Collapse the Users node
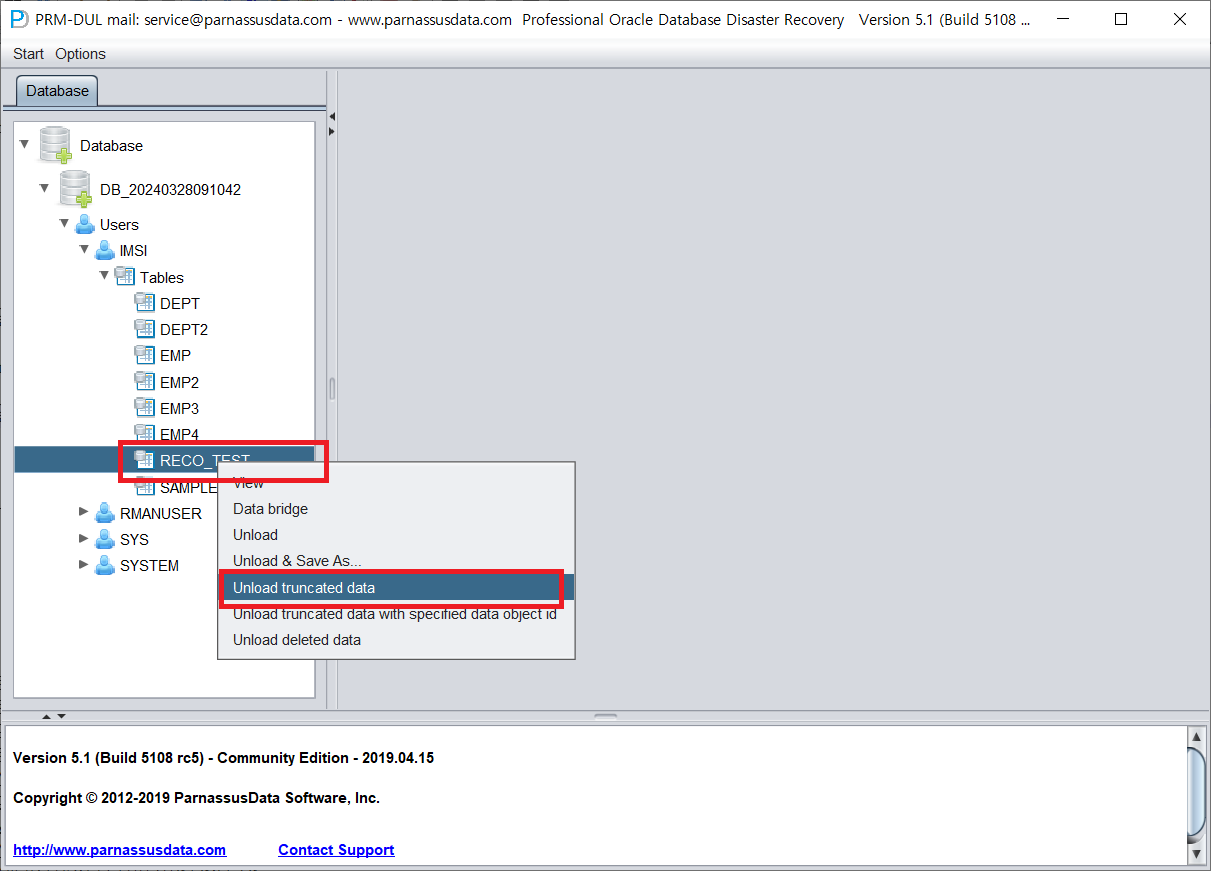 [64, 223]
